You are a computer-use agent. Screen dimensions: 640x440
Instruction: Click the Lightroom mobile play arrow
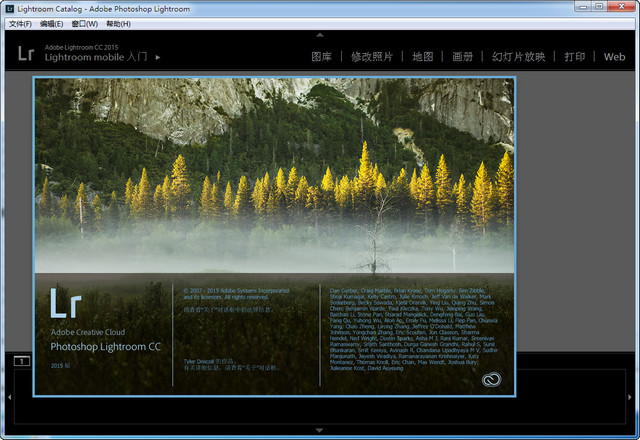[x=158, y=58]
